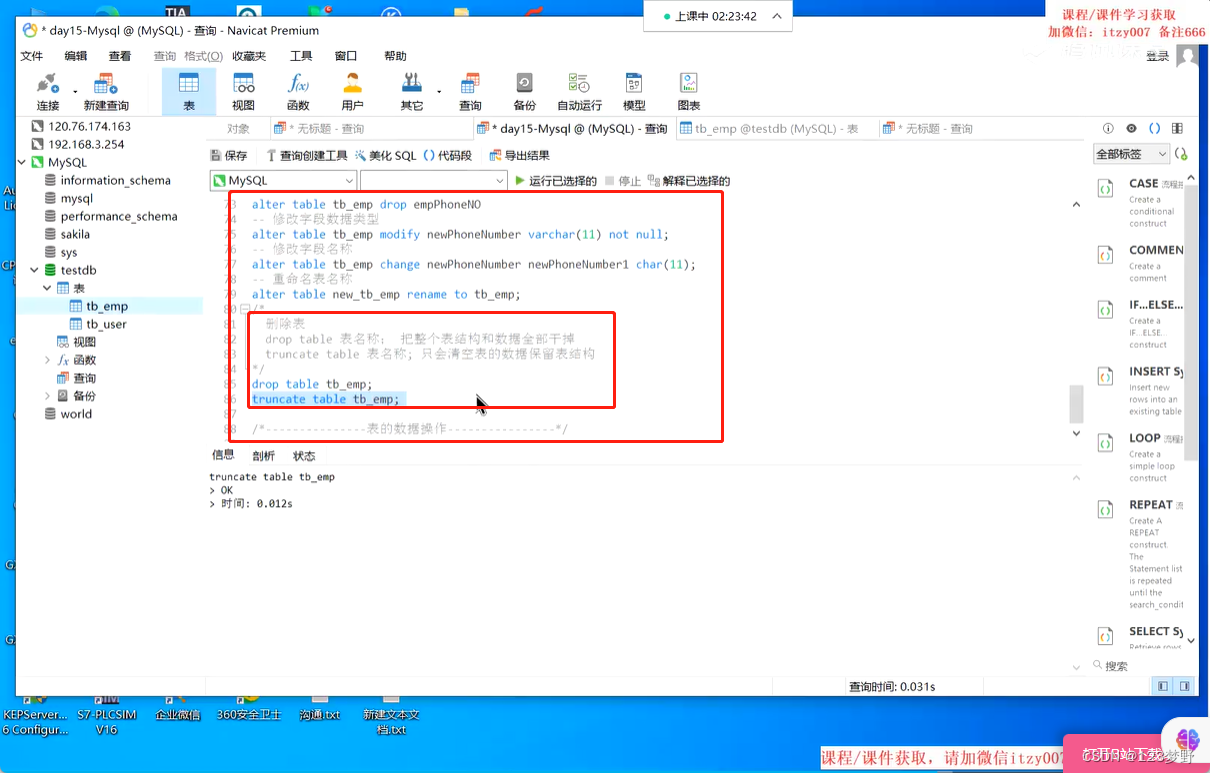This screenshot has height=773, width=1210.
Task: Open the 工具 menu
Action: (x=301, y=56)
